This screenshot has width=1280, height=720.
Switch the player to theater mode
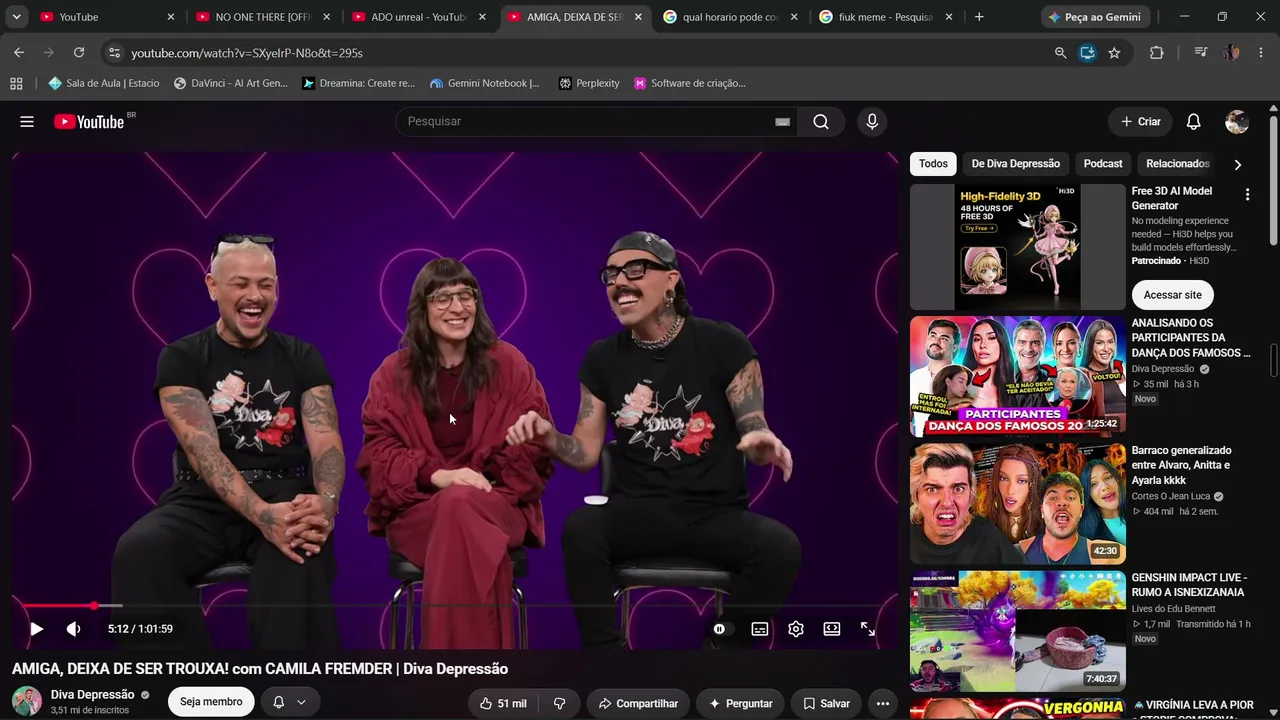tap(832, 629)
